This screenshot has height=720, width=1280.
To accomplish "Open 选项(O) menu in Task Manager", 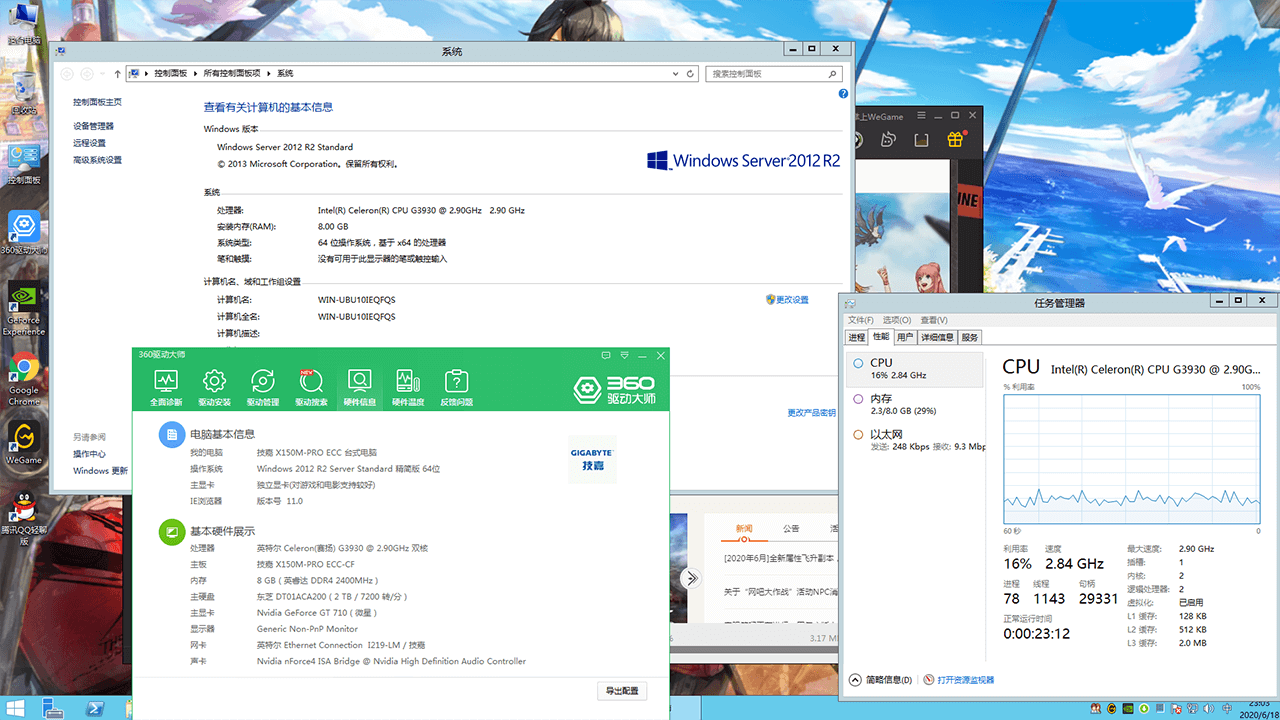I will pos(897,320).
